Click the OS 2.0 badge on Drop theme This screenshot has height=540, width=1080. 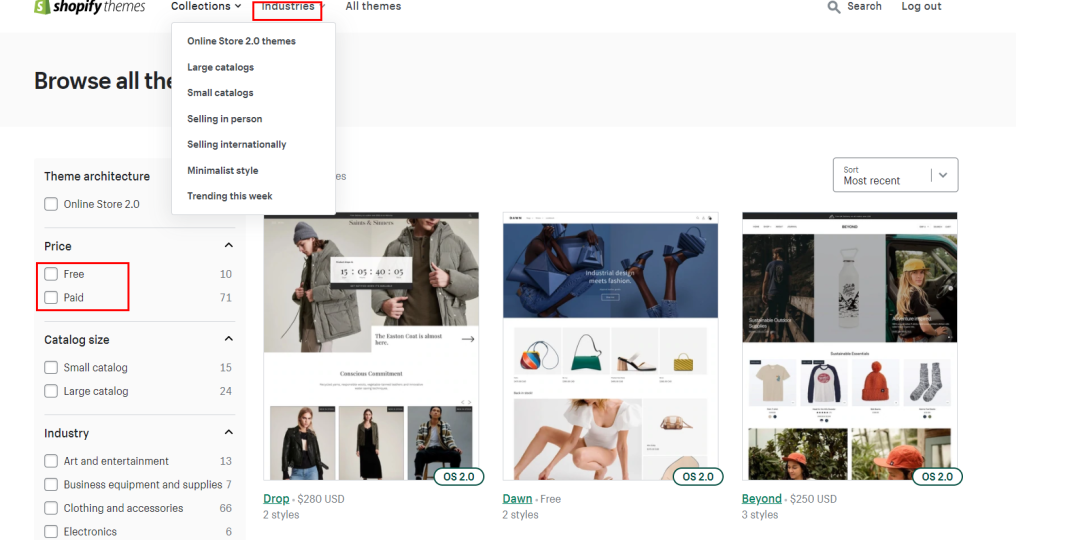point(458,477)
